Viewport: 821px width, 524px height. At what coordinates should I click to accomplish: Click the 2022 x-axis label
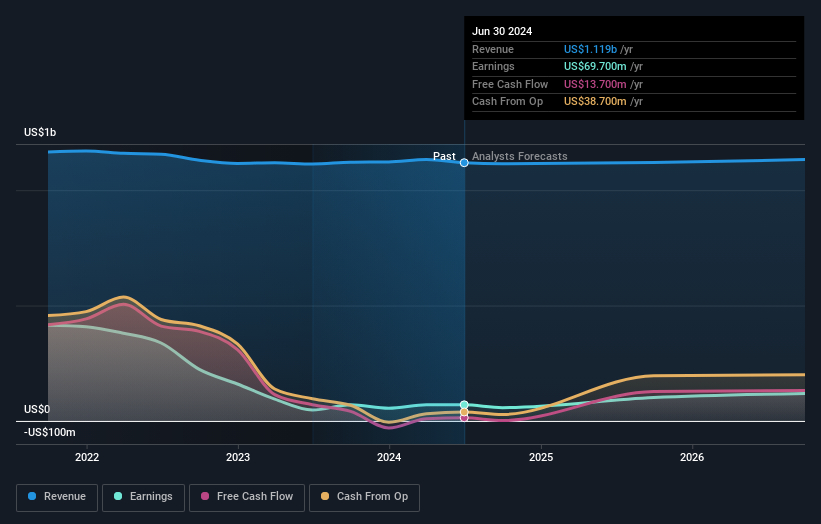coord(87,457)
